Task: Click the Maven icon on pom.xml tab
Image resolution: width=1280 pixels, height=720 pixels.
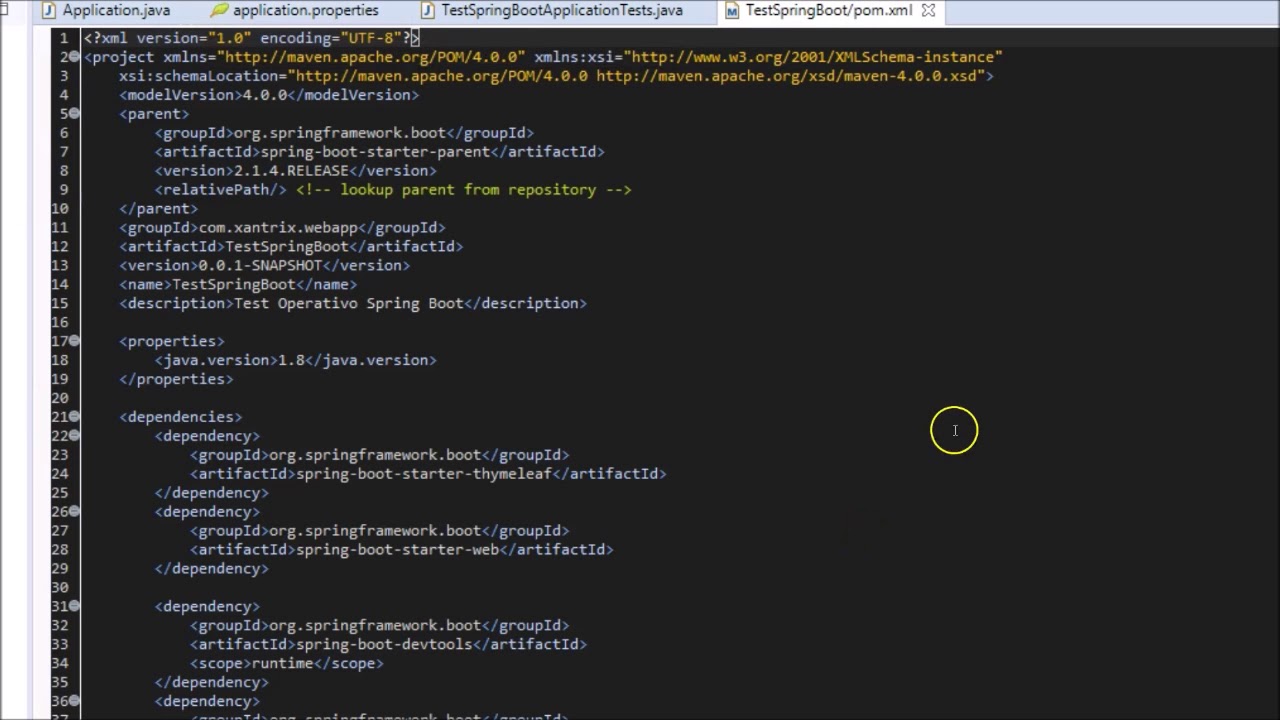Action: pos(732,11)
